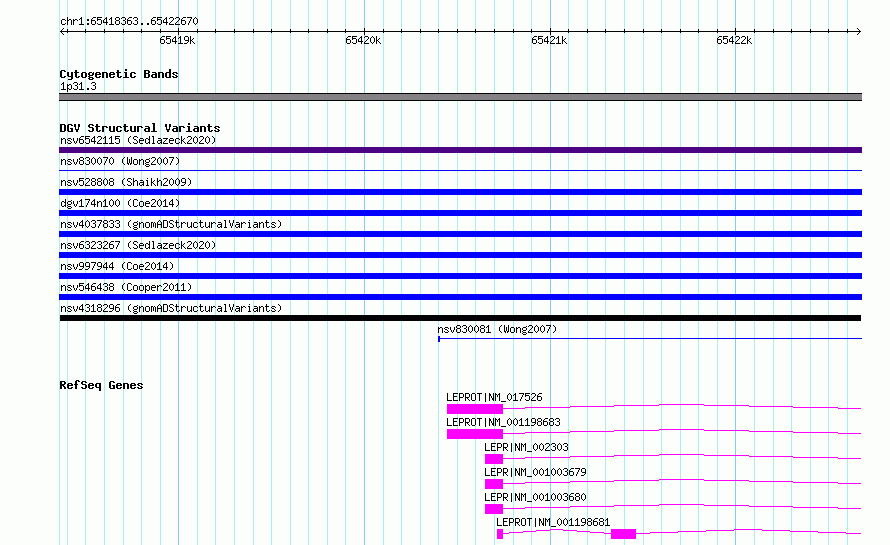Open the Cytogenetic Bands track heading

point(119,74)
